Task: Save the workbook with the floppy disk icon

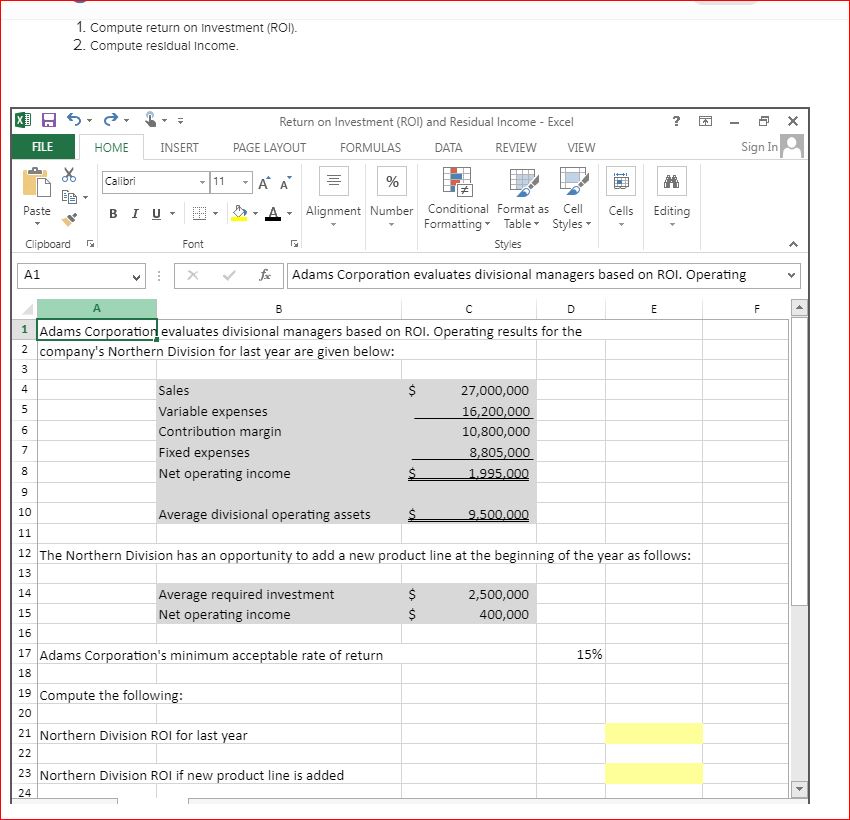Action: pos(49,120)
